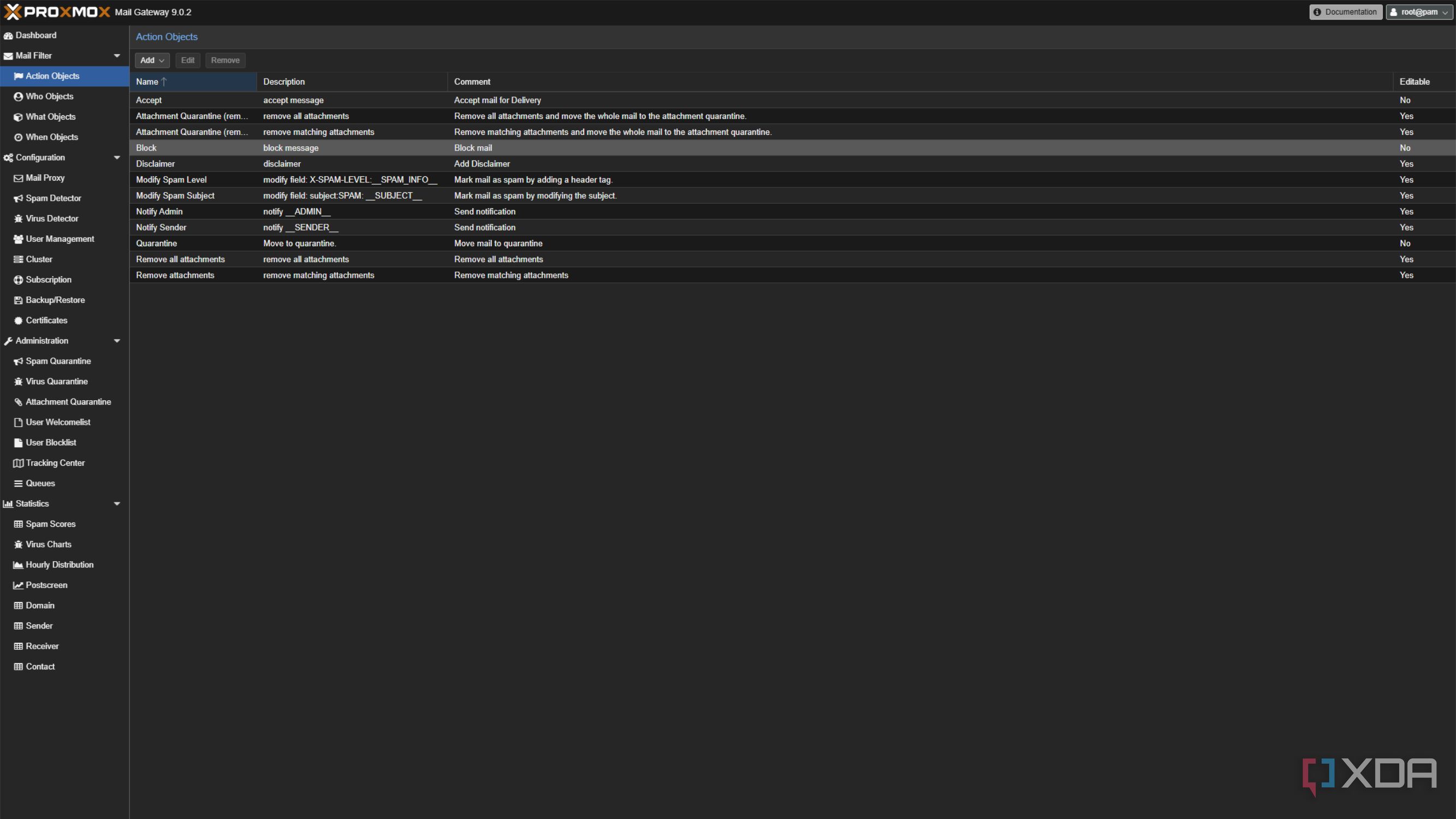Collapse the Mail Filter section arrow
1456x819 pixels.
click(117, 55)
